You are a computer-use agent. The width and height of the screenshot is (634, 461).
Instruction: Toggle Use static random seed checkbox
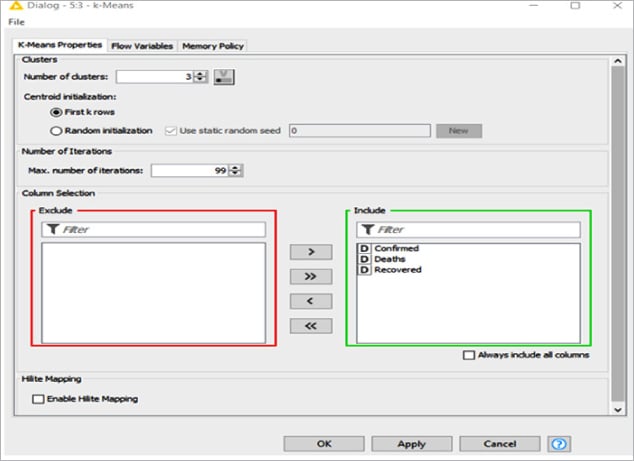(x=171, y=131)
